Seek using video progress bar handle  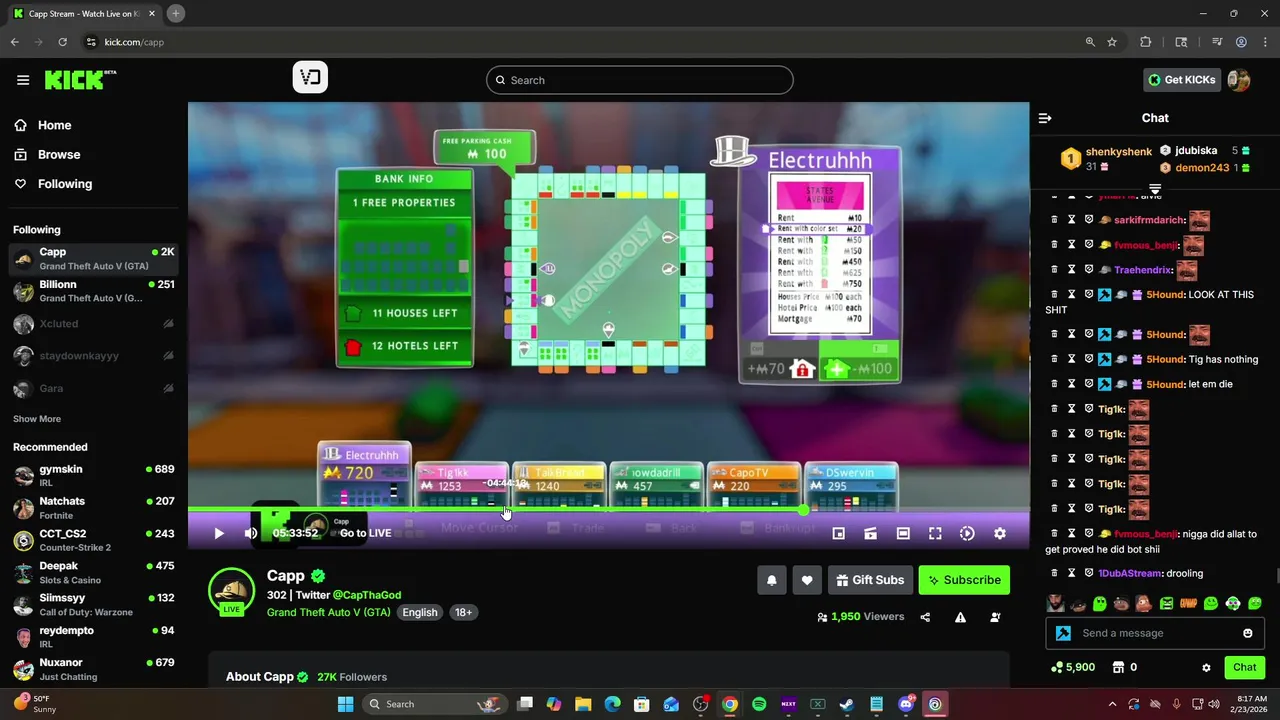803,511
